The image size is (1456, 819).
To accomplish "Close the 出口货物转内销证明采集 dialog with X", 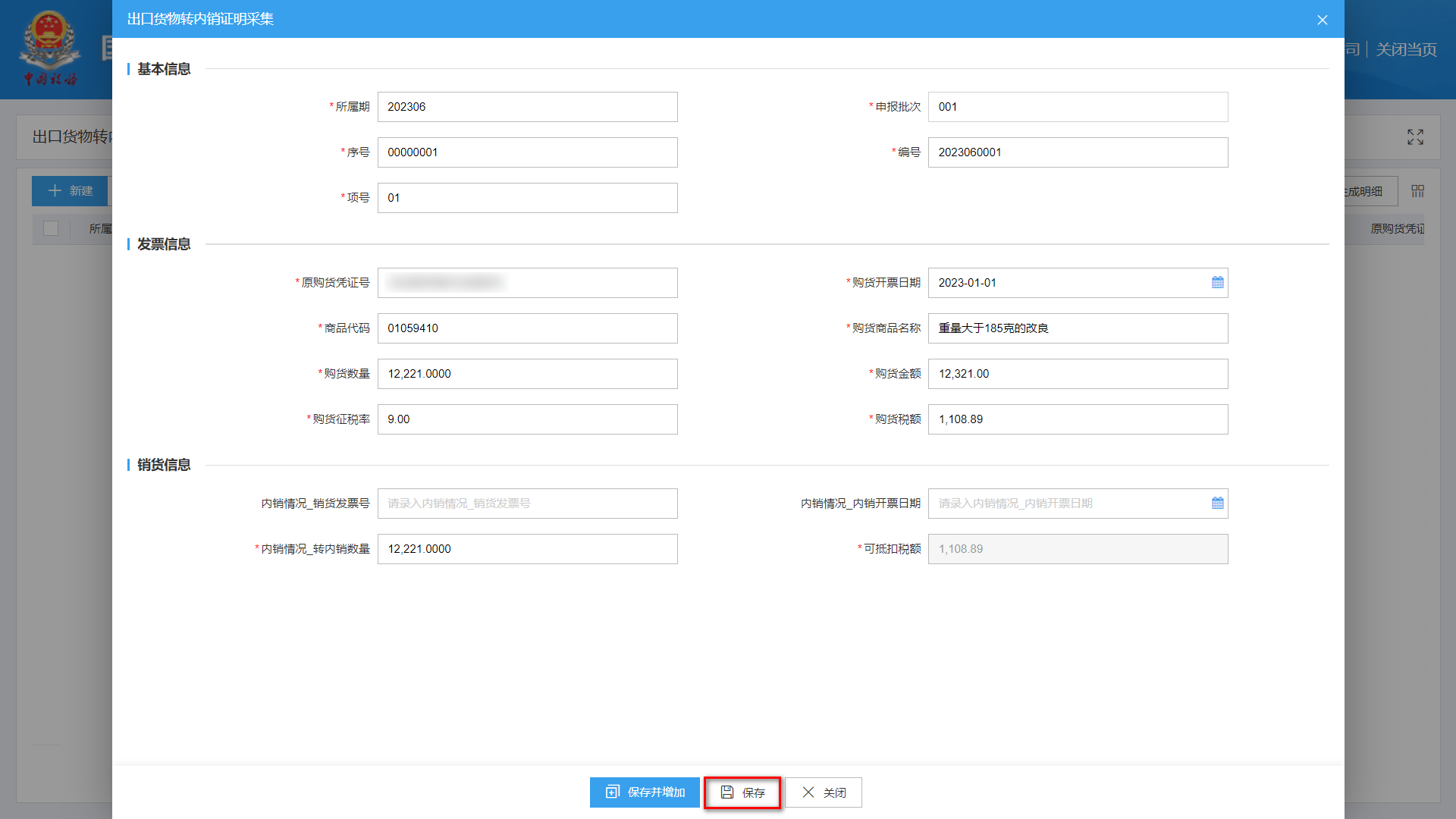I will point(1322,20).
